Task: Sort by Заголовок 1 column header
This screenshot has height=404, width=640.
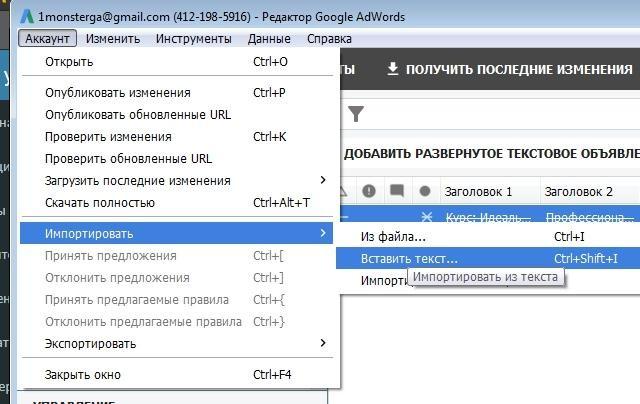Action: click(490, 191)
